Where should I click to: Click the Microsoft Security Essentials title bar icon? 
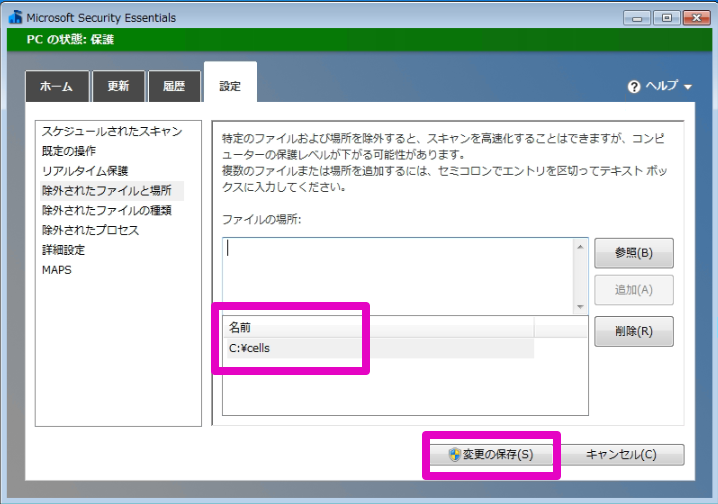(15, 17)
